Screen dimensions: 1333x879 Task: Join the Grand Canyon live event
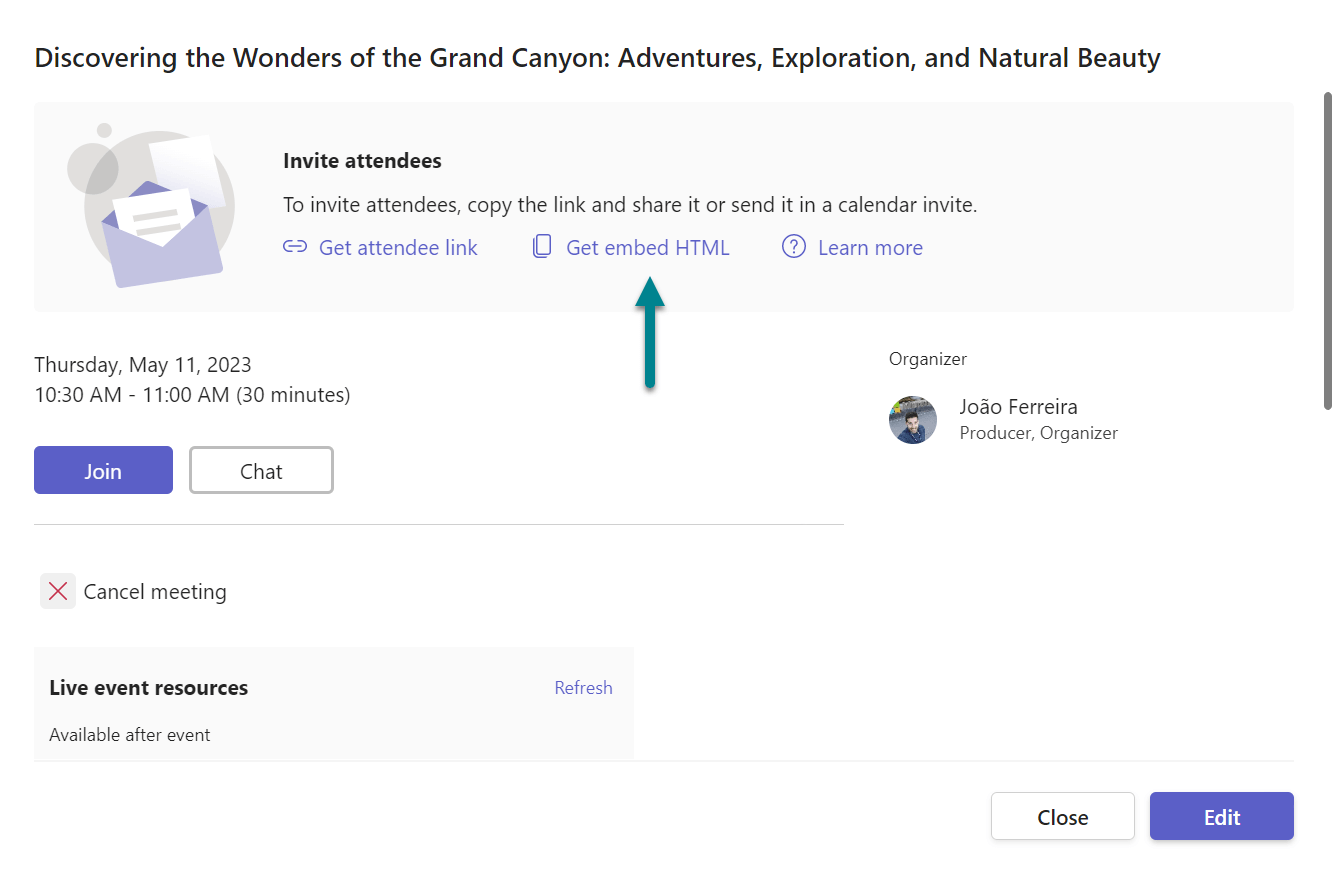(x=103, y=469)
